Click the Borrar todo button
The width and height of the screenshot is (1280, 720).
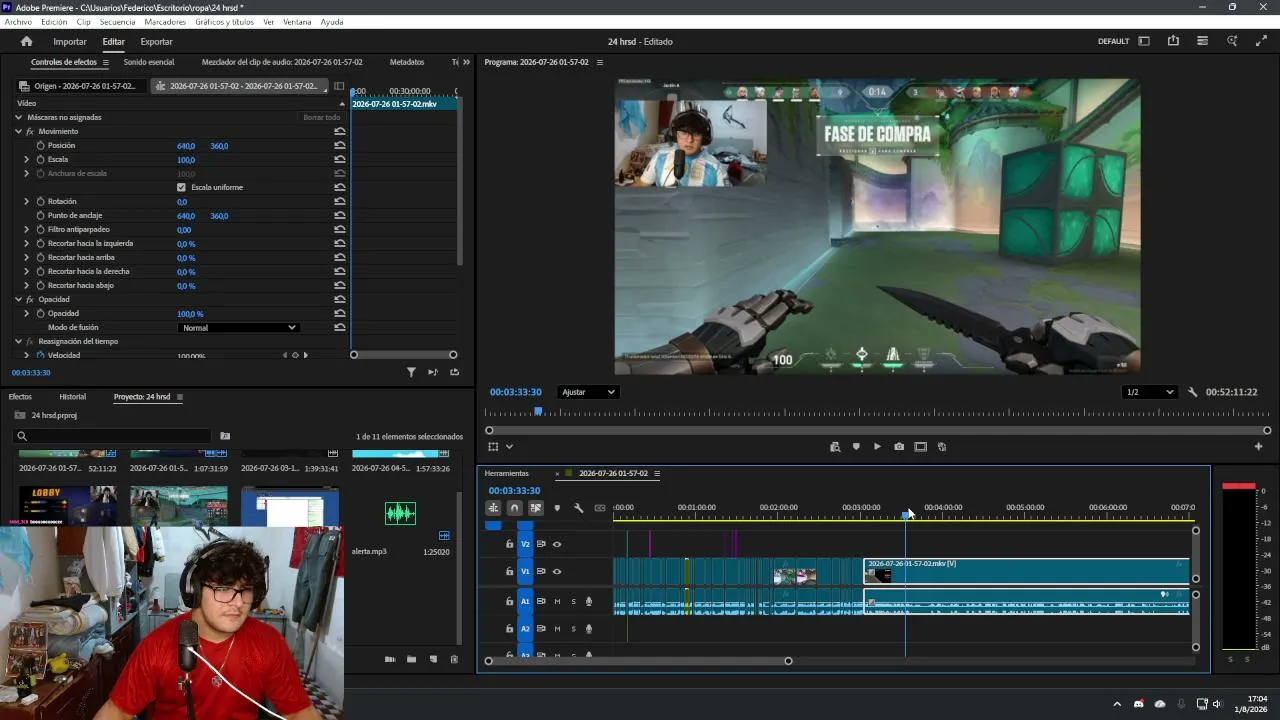pos(322,118)
